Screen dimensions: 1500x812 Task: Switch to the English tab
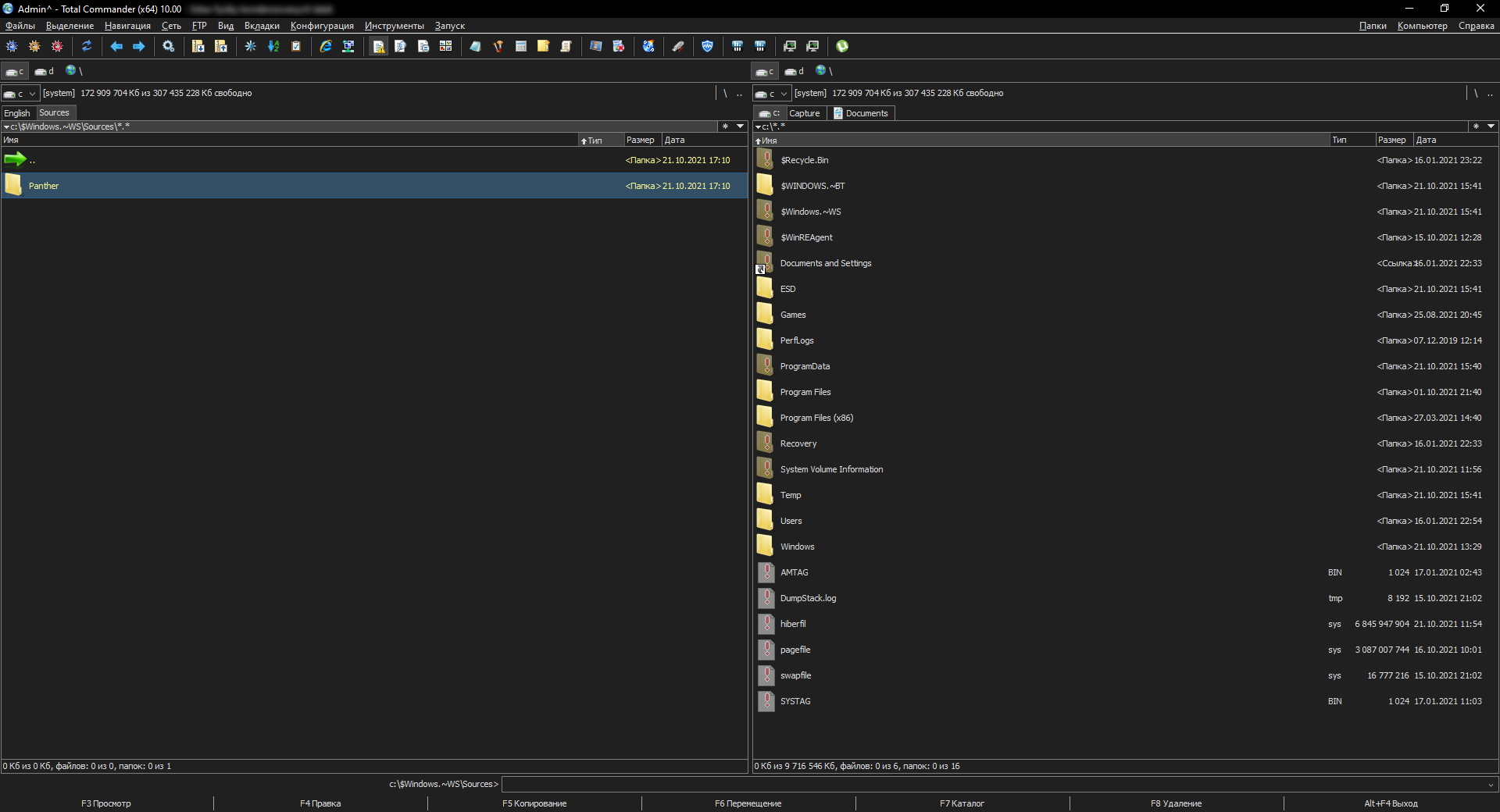click(x=17, y=113)
